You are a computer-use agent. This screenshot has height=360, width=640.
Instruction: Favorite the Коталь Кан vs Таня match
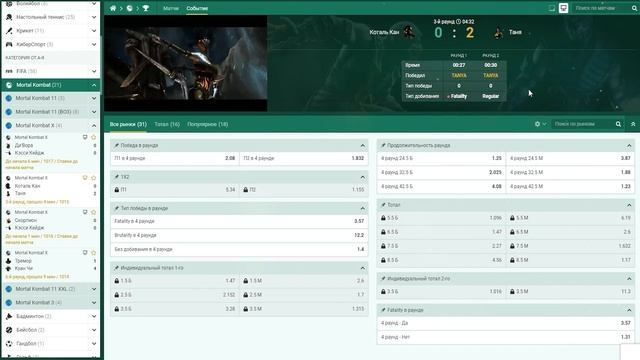click(93, 178)
